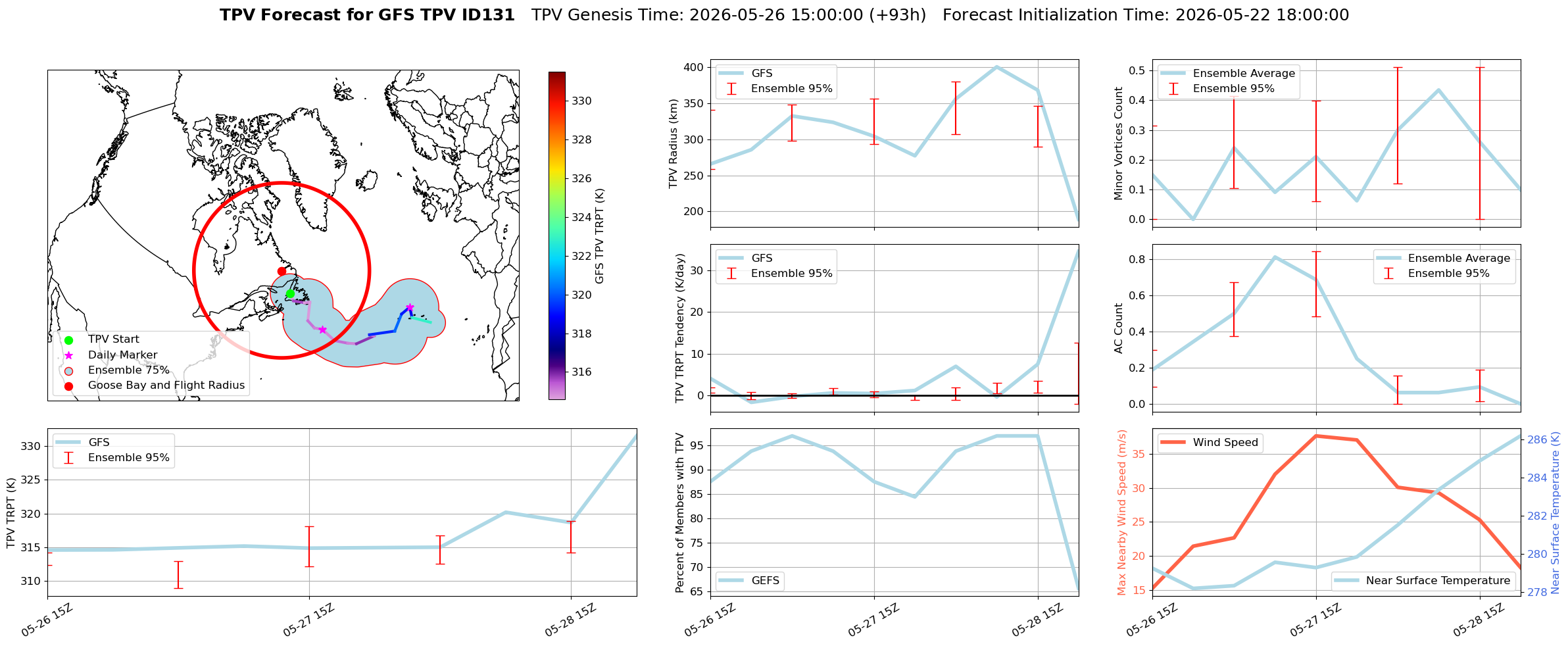Click '05-26 15Z' tick under the TPV TRPT plot
Image resolution: width=1568 pixels, height=646 pixels.
tap(47, 620)
